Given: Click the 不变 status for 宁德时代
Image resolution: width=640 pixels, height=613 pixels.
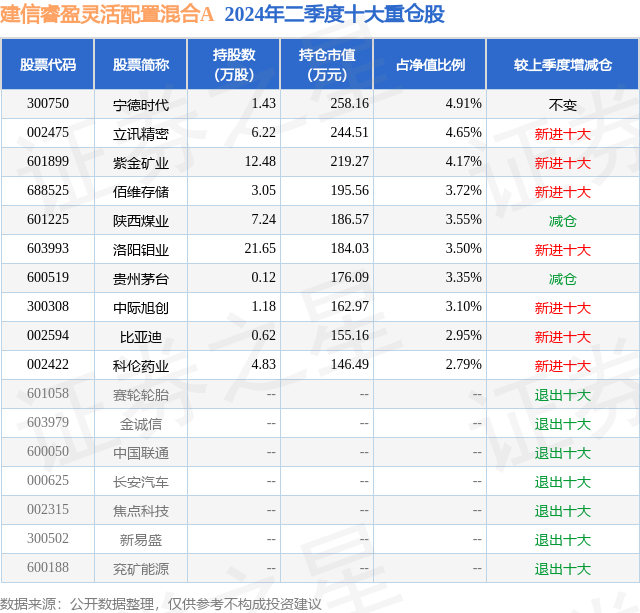Looking at the screenshot, I should [563, 105].
